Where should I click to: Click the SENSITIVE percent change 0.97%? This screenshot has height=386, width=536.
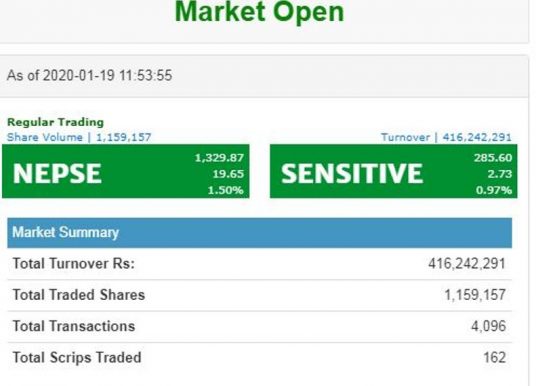tap(494, 190)
